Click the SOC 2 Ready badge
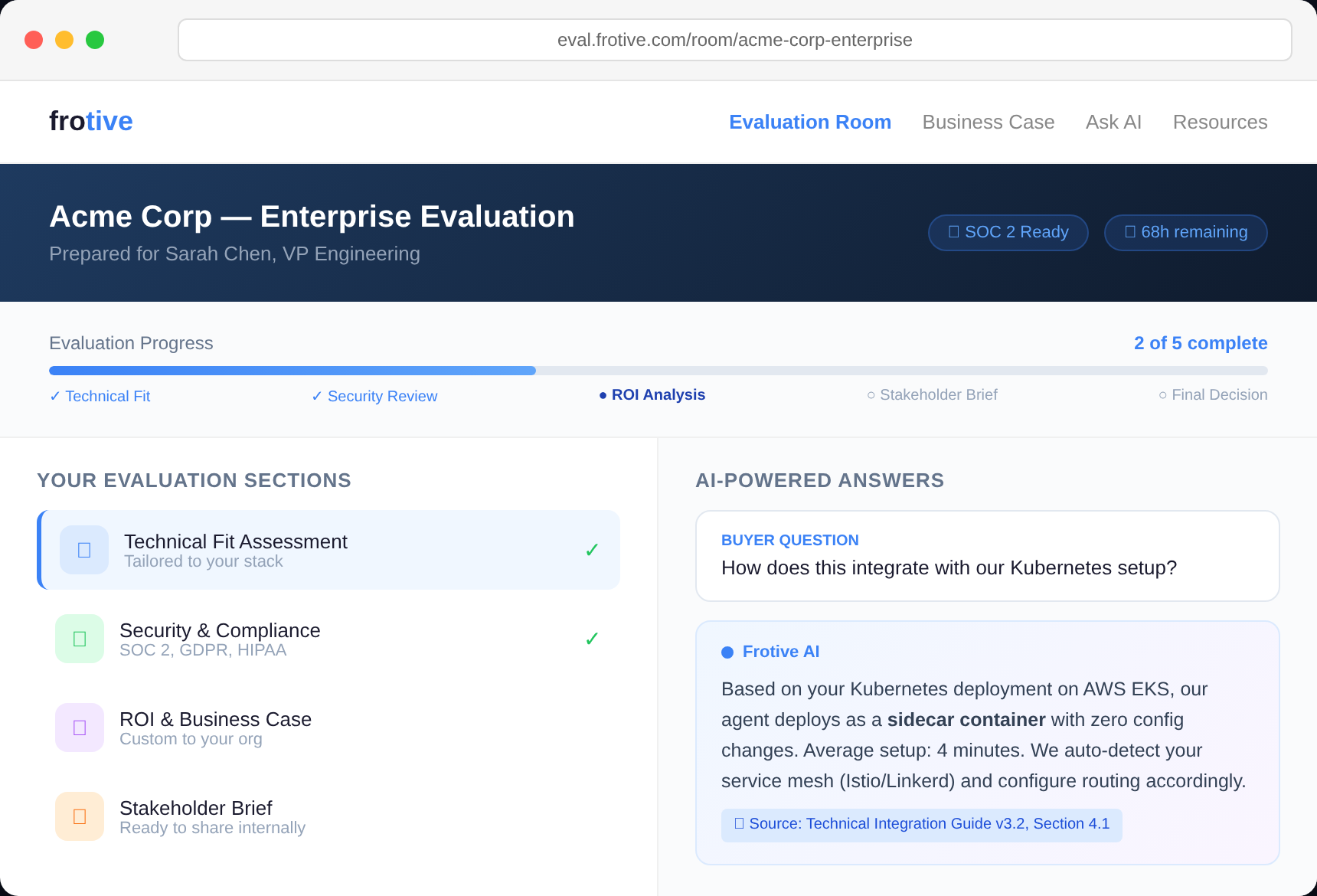Screen dimensions: 1317x896 coord(1008,232)
